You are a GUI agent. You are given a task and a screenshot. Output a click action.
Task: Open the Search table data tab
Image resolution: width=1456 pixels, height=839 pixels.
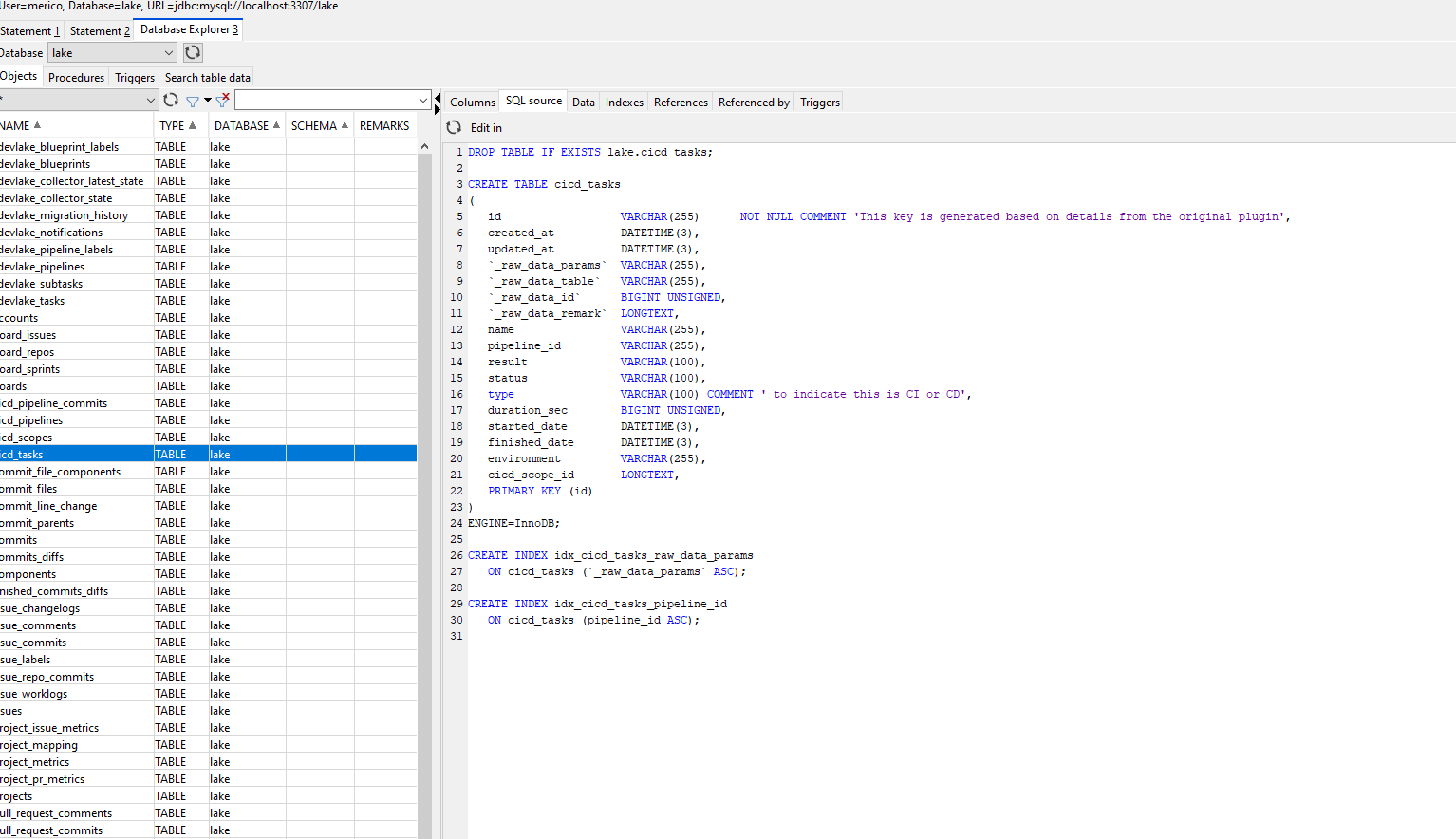click(x=208, y=78)
